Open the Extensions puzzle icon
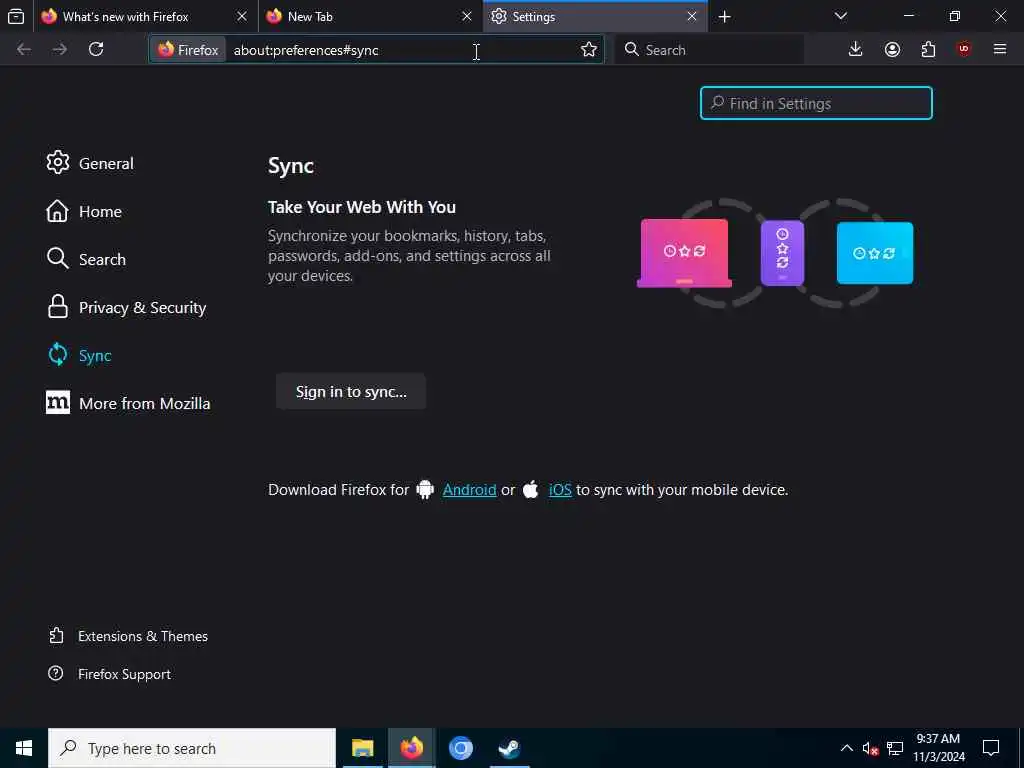Image resolution: width=1024 pixels, height=768 pixels. pos(928,50)
